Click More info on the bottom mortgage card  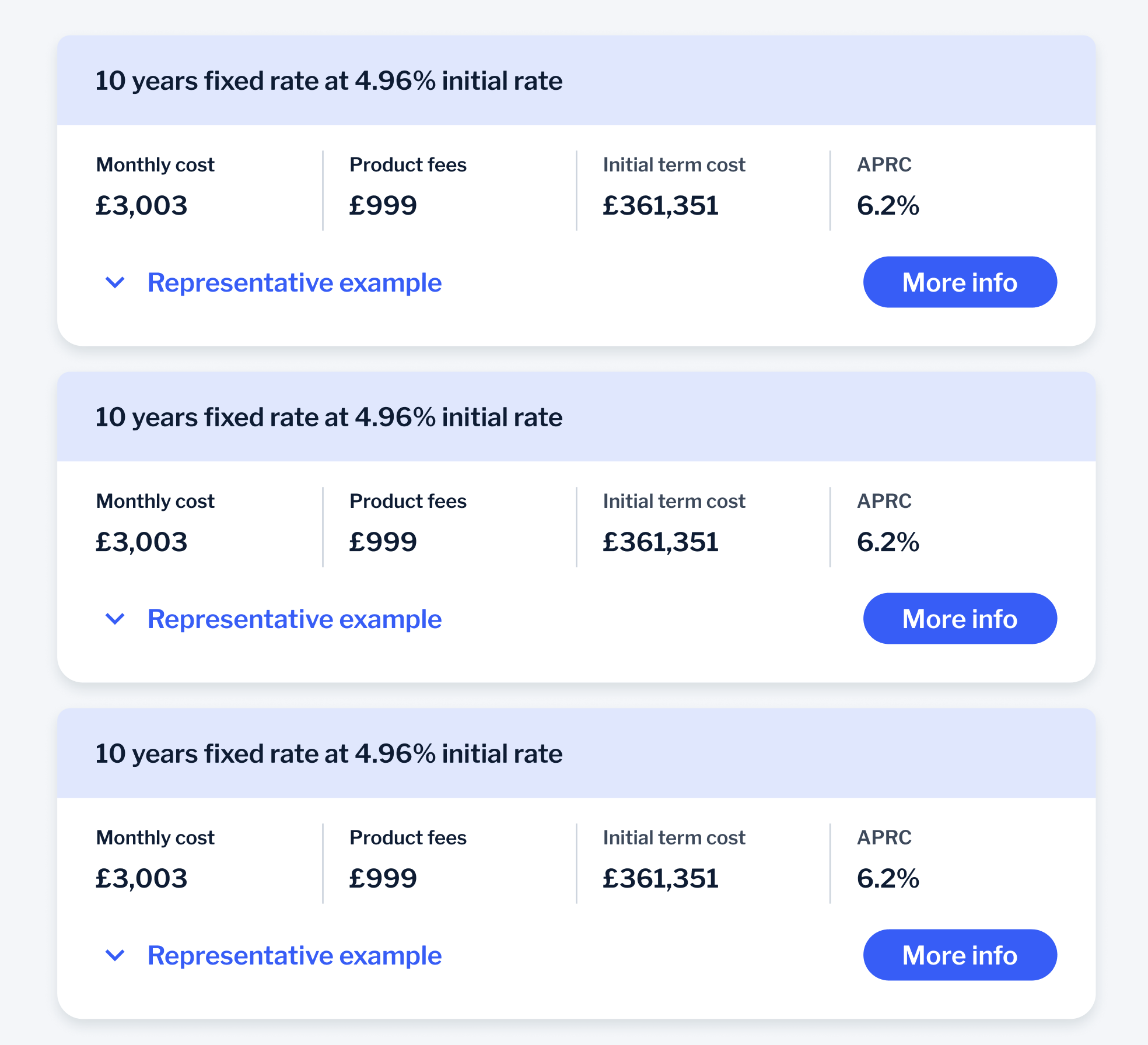(960, 955)
